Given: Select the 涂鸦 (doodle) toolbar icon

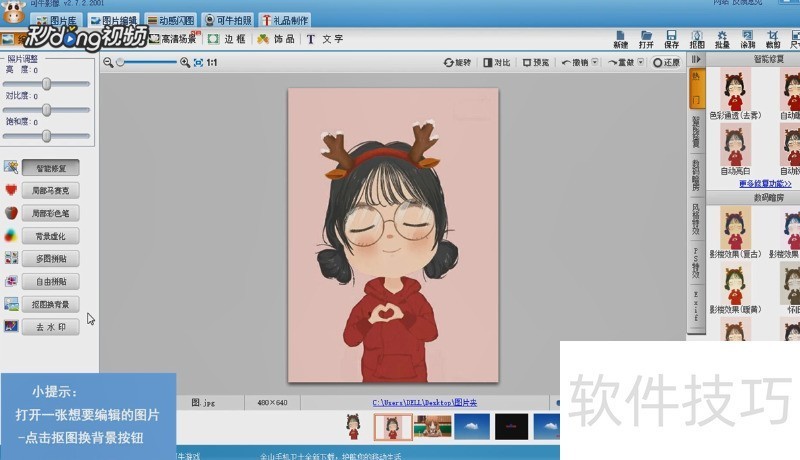Looking at the screenshot, I should (747, 39).
